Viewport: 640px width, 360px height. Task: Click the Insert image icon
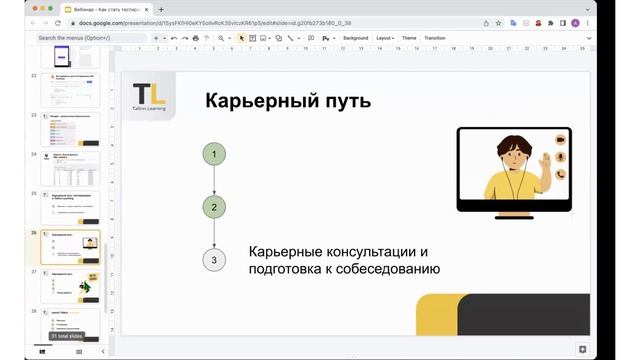pos(263,38)
